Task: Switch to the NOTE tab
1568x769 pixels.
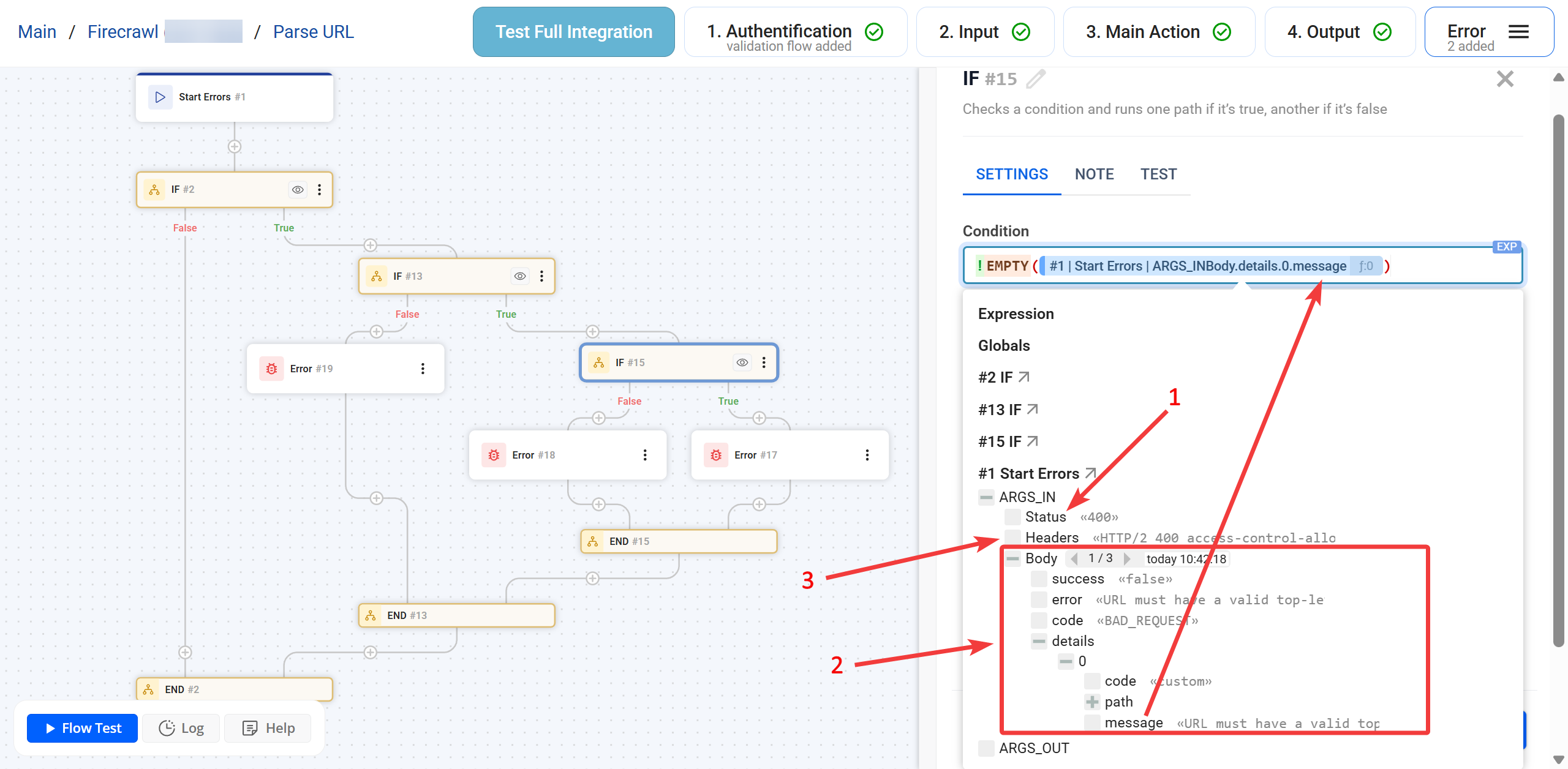Action: pyautogui.click(x=1094, y=174)
